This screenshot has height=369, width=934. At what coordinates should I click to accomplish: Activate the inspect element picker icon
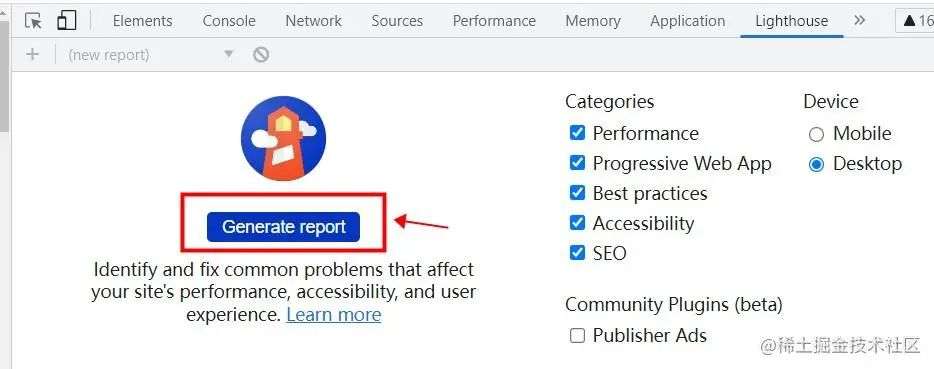point(33,20)
